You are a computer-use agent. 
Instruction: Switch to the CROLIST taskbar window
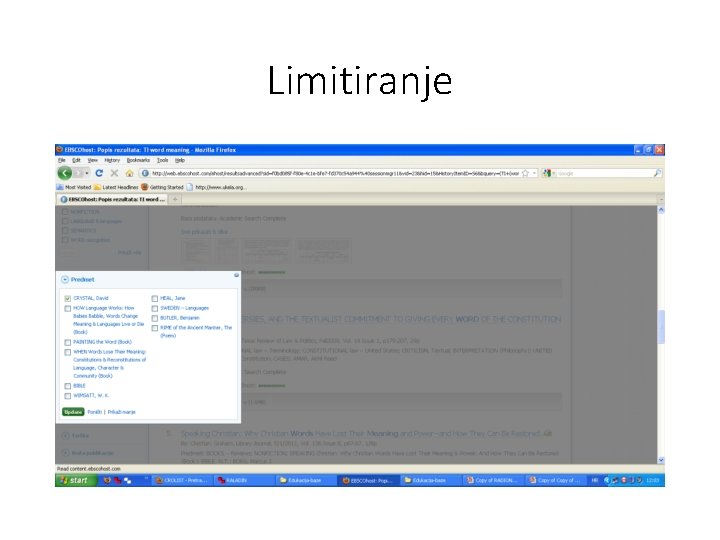181,480
